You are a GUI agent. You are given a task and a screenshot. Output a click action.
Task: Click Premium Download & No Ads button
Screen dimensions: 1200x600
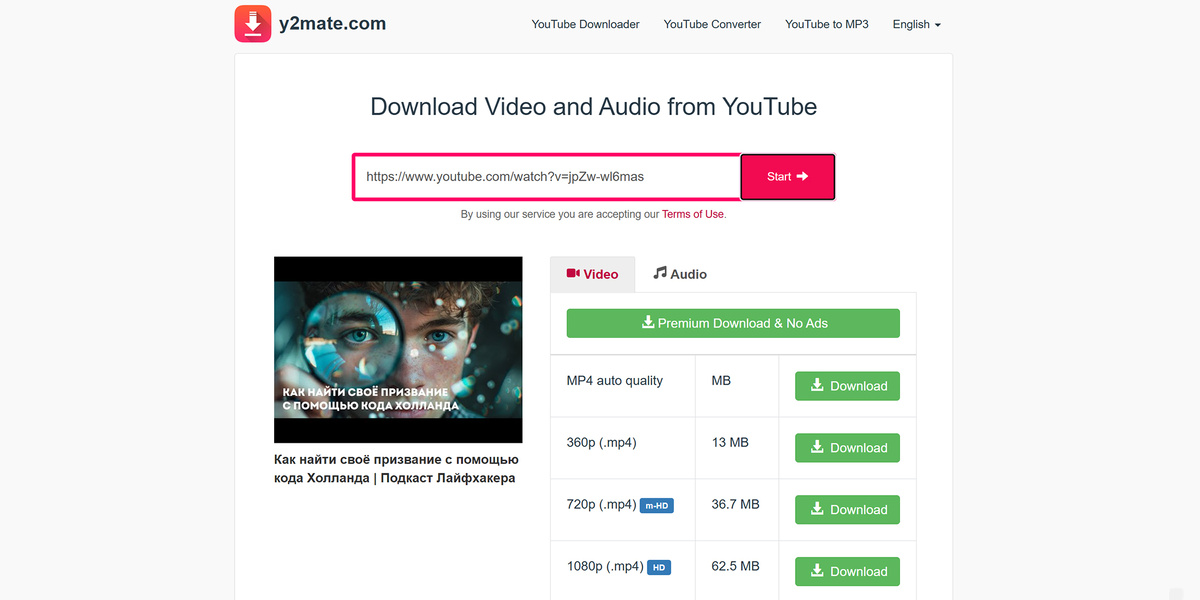733,323
